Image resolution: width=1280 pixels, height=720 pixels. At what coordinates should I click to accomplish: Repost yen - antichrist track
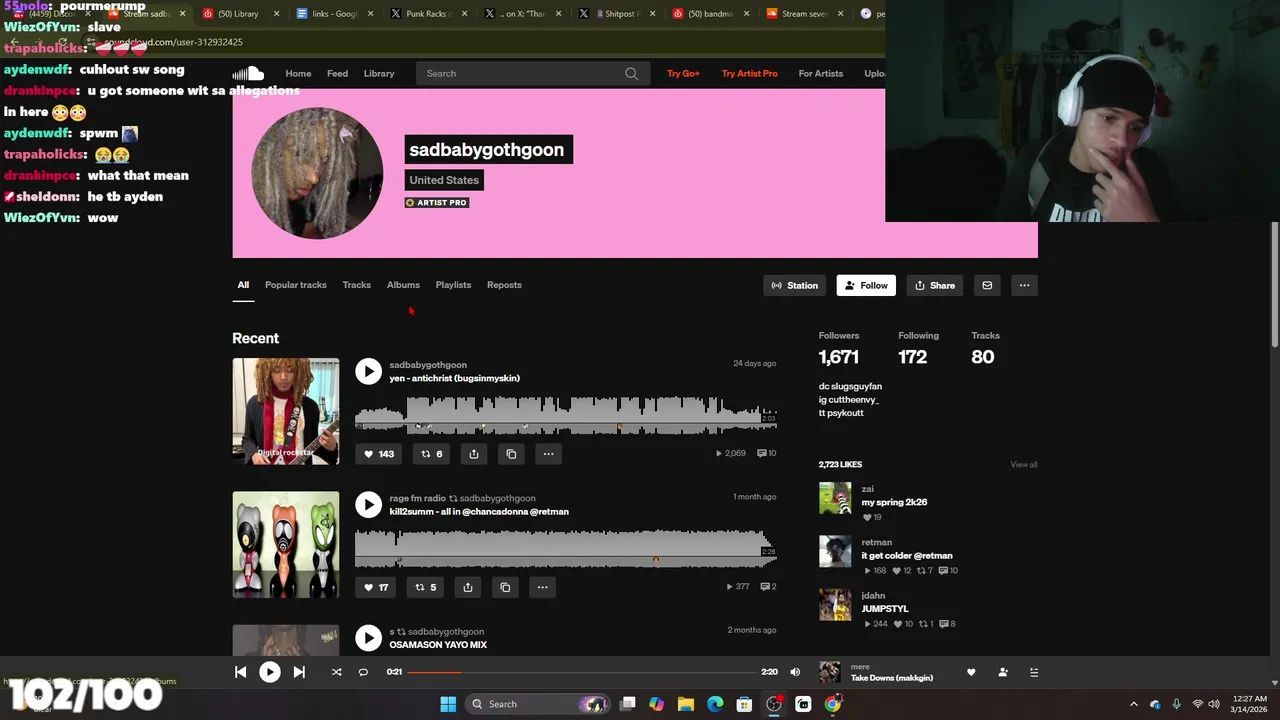click(x=431, y=454)
